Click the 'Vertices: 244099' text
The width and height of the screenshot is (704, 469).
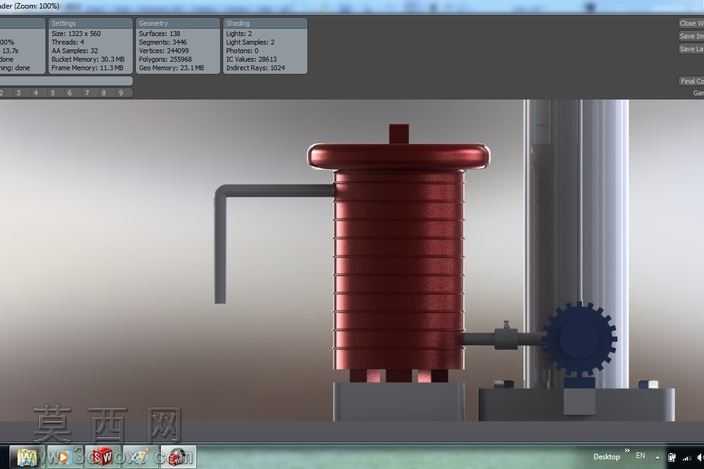(x=164, y=51)
